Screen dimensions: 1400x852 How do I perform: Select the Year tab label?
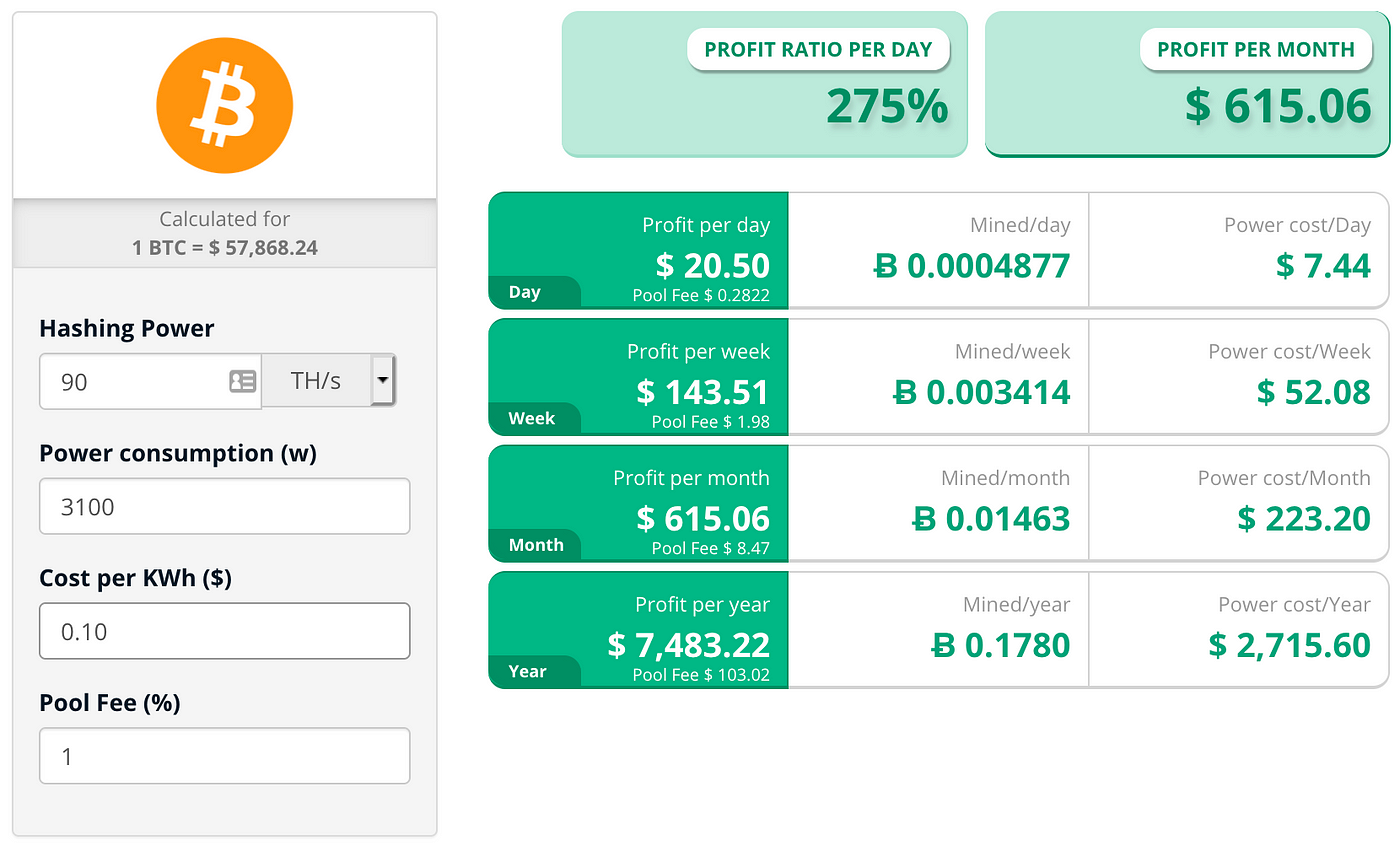[x=527, y=671]
